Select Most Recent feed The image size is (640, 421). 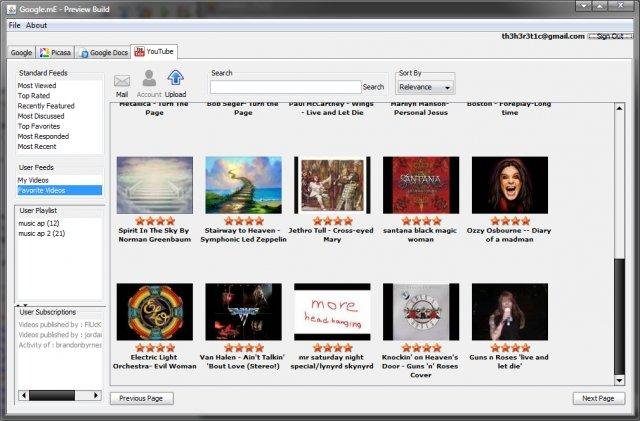(x=37, y=146)
